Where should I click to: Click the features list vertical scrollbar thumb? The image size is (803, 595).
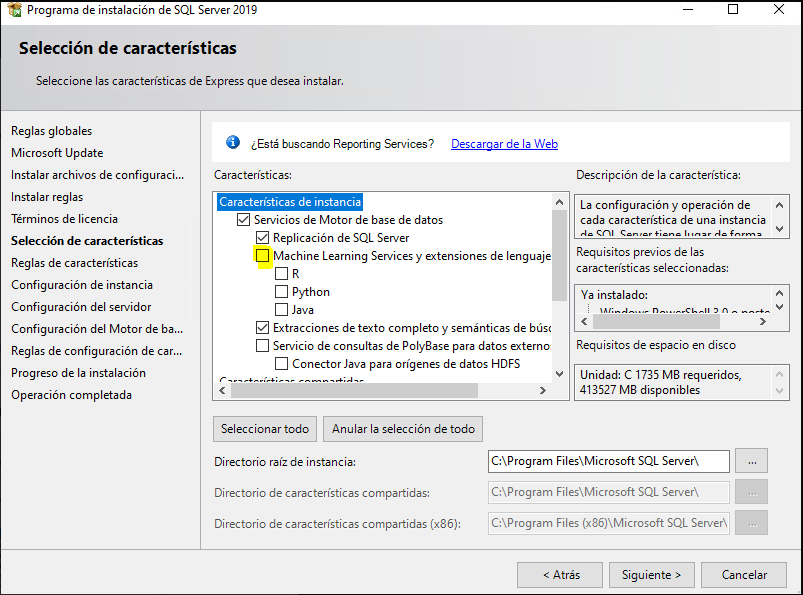[559, 255]
